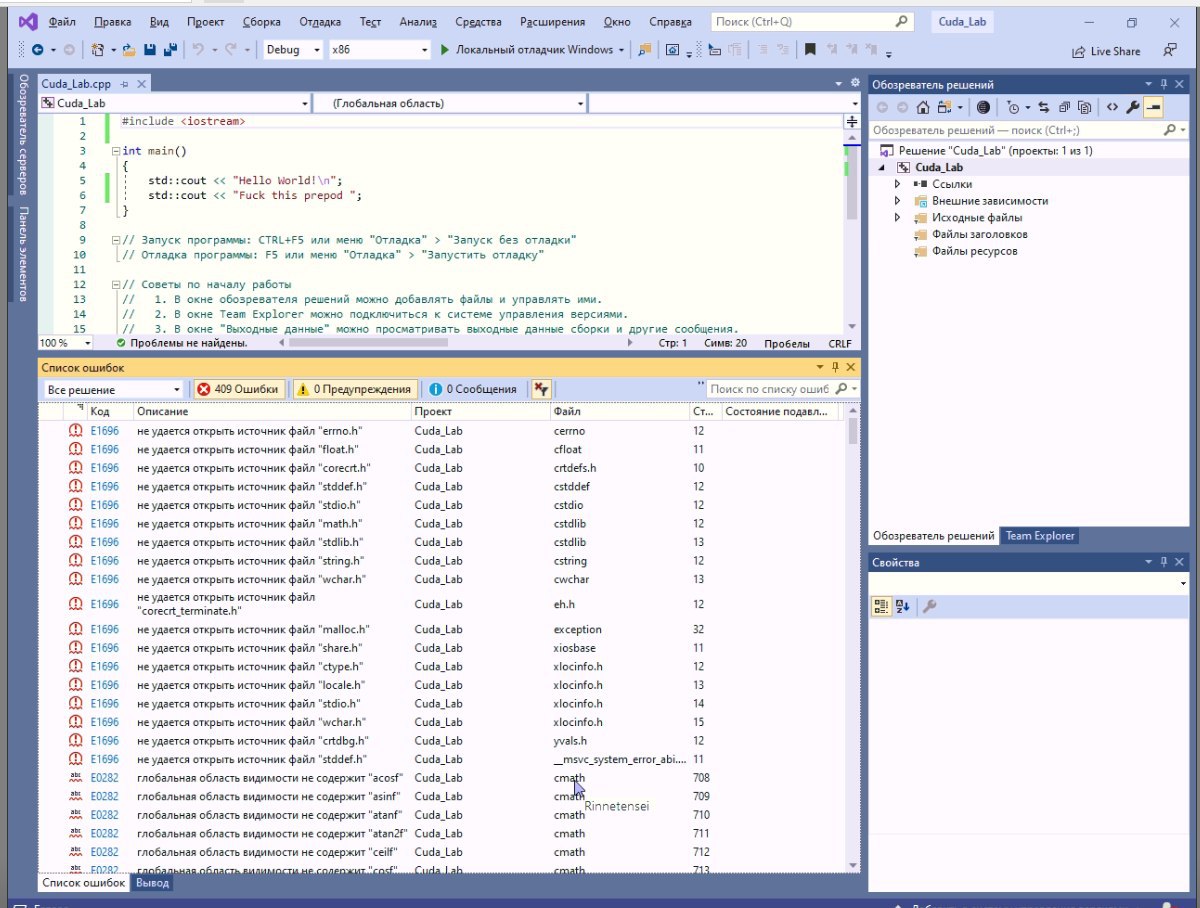Open the Debug menu
Image resolution: width=1200 pixels, height=908 pixels.
[x=319, y=21]
